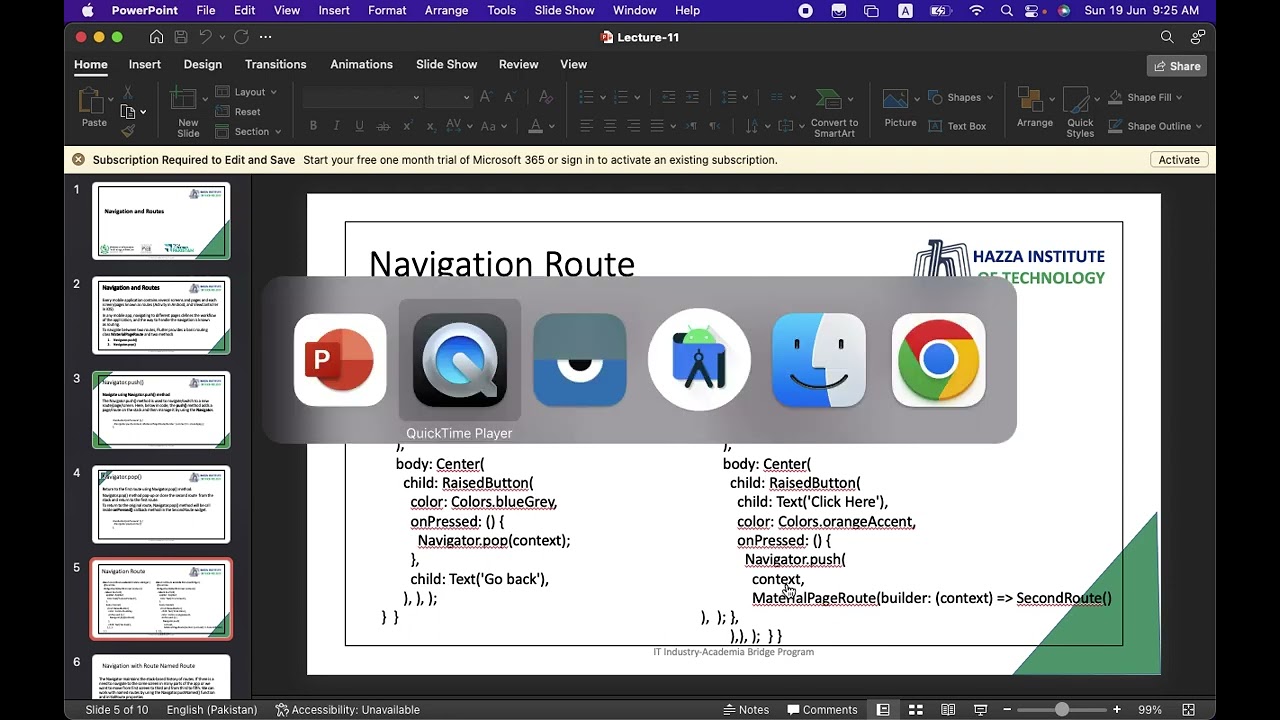1280x720 pixels.
Task: Click the zoom in plus button
Action: pyautogui.click(x=1118, y=710)
